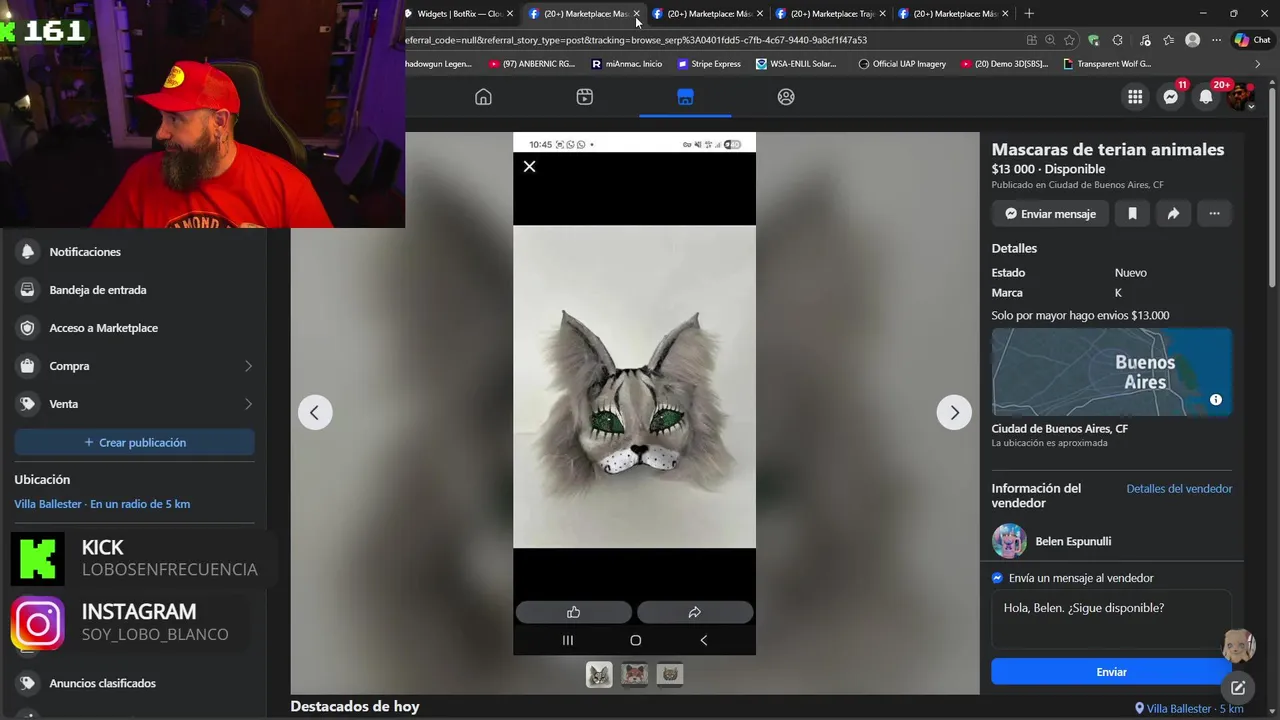Image resolution: width=1280 pixels, height=720 pixels.
Task: Select the third mask thumbnail
Action: click(670, 675)
